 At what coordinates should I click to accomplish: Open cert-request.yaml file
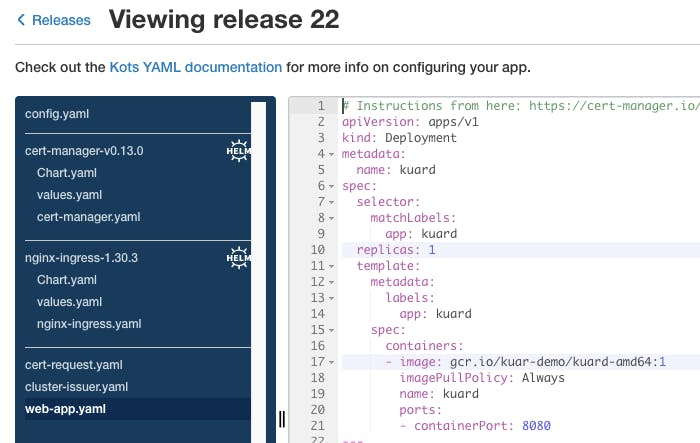click(74, 365)
